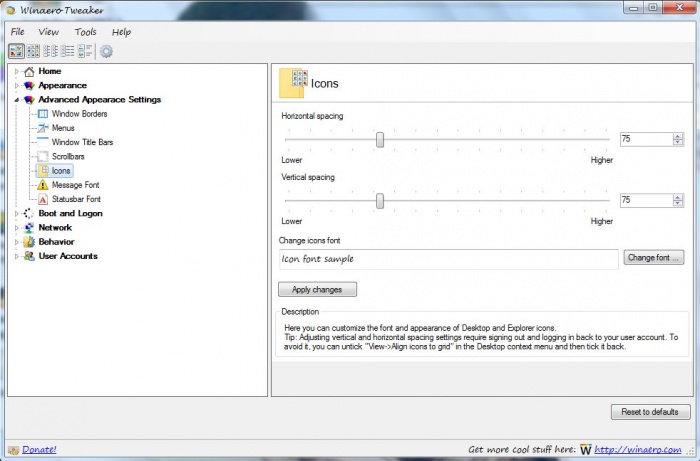Click the Donate icon in status bar
Image resolution: width=700 pixels, height=461 pixels.
13,449
